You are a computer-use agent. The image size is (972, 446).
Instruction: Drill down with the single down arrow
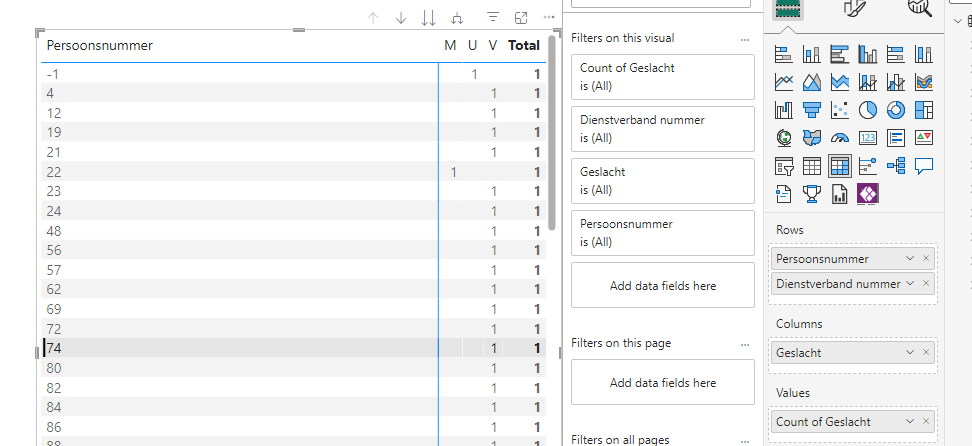tap(401, 18)
